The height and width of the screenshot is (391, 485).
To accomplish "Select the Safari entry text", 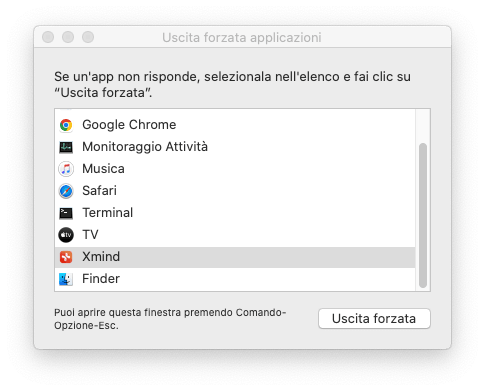I will click(x=99, y=191).
